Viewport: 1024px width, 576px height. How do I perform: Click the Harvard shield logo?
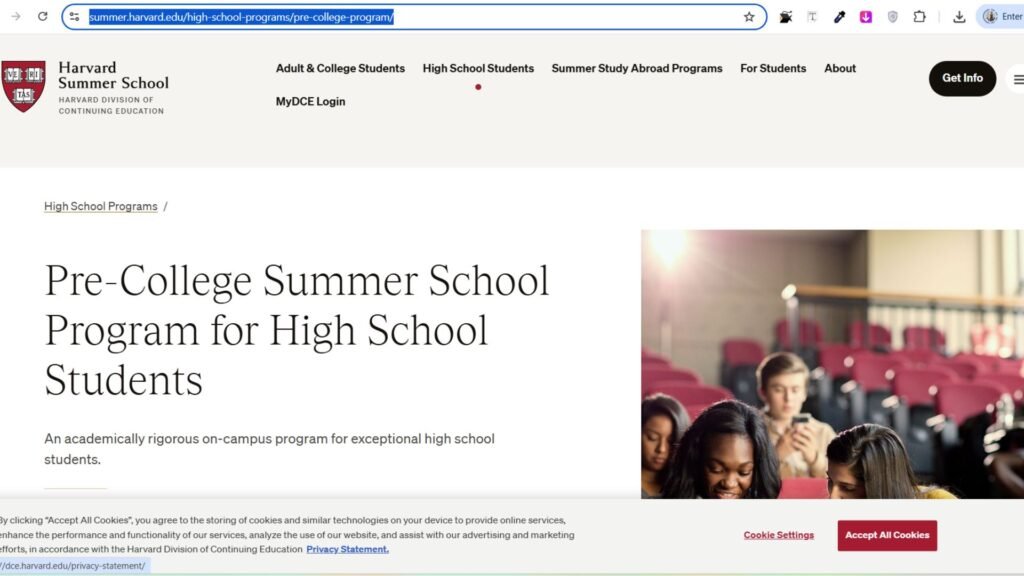(23, 86)
